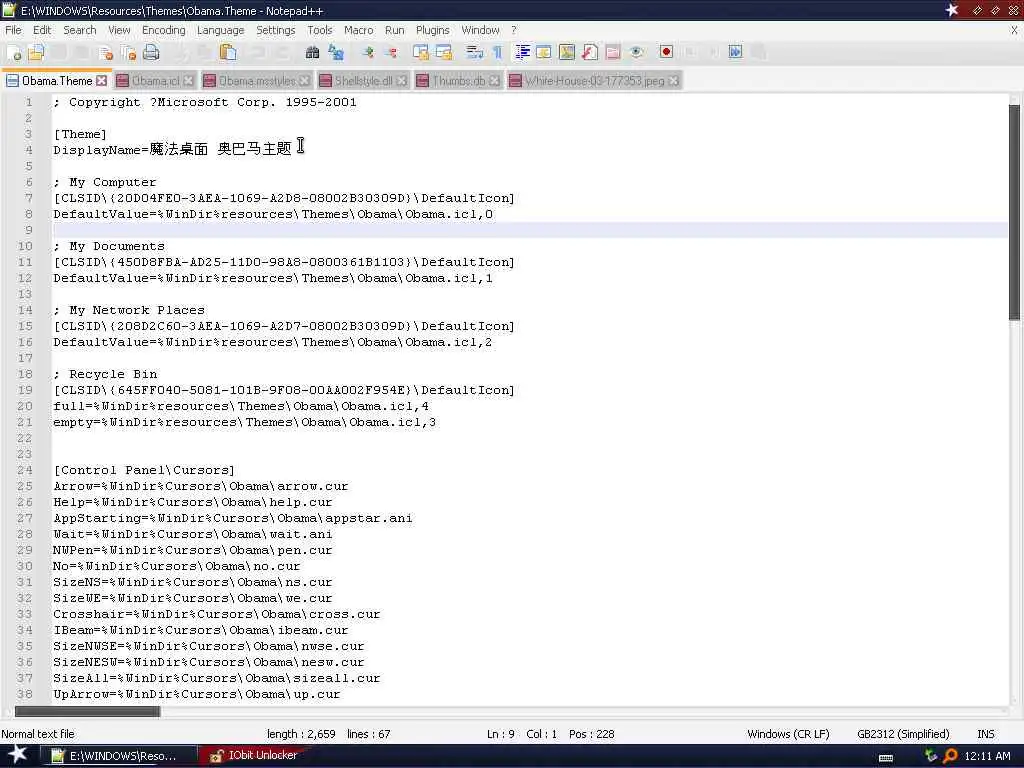Click the Zoom Out toolbar icon

(391, 52)
